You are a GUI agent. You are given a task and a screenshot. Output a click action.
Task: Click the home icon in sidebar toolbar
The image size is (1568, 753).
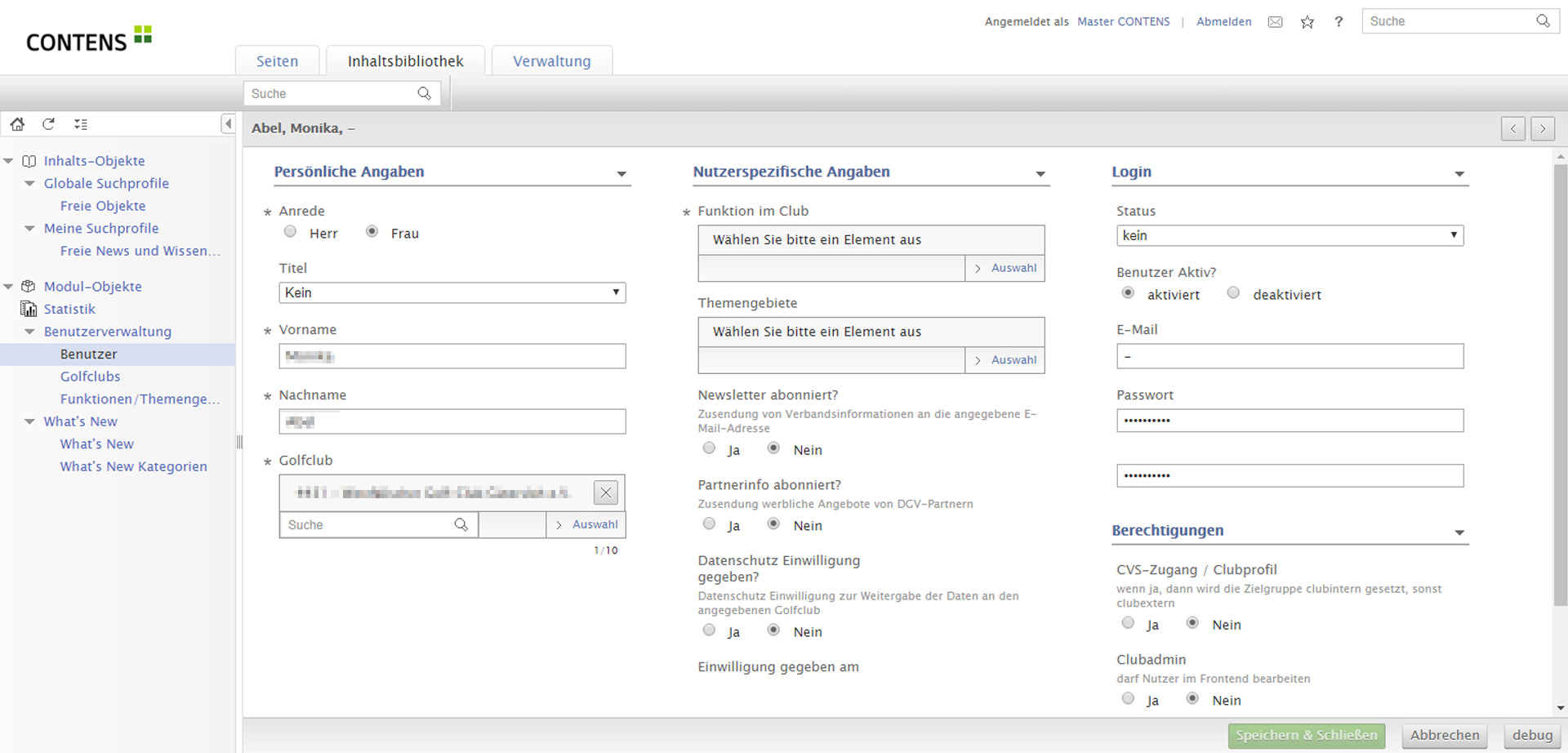point(17,124)
